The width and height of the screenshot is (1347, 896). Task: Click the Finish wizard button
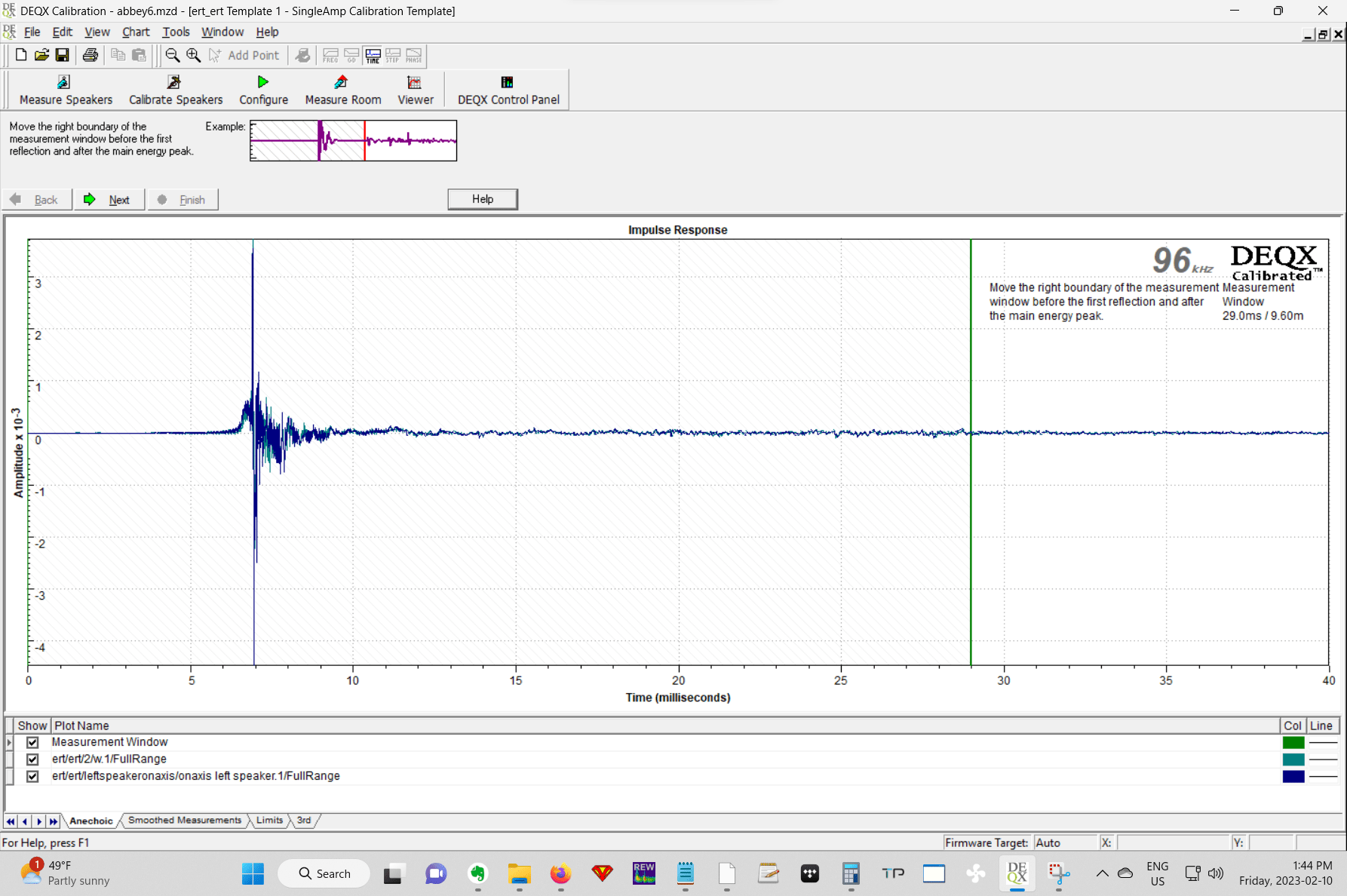point(183,199)
